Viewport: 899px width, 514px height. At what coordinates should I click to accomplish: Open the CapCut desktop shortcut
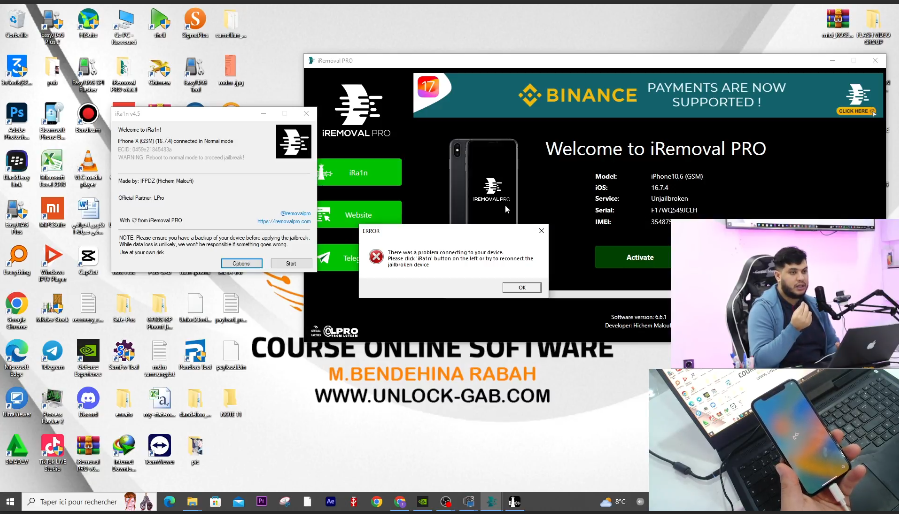point(88,260)
